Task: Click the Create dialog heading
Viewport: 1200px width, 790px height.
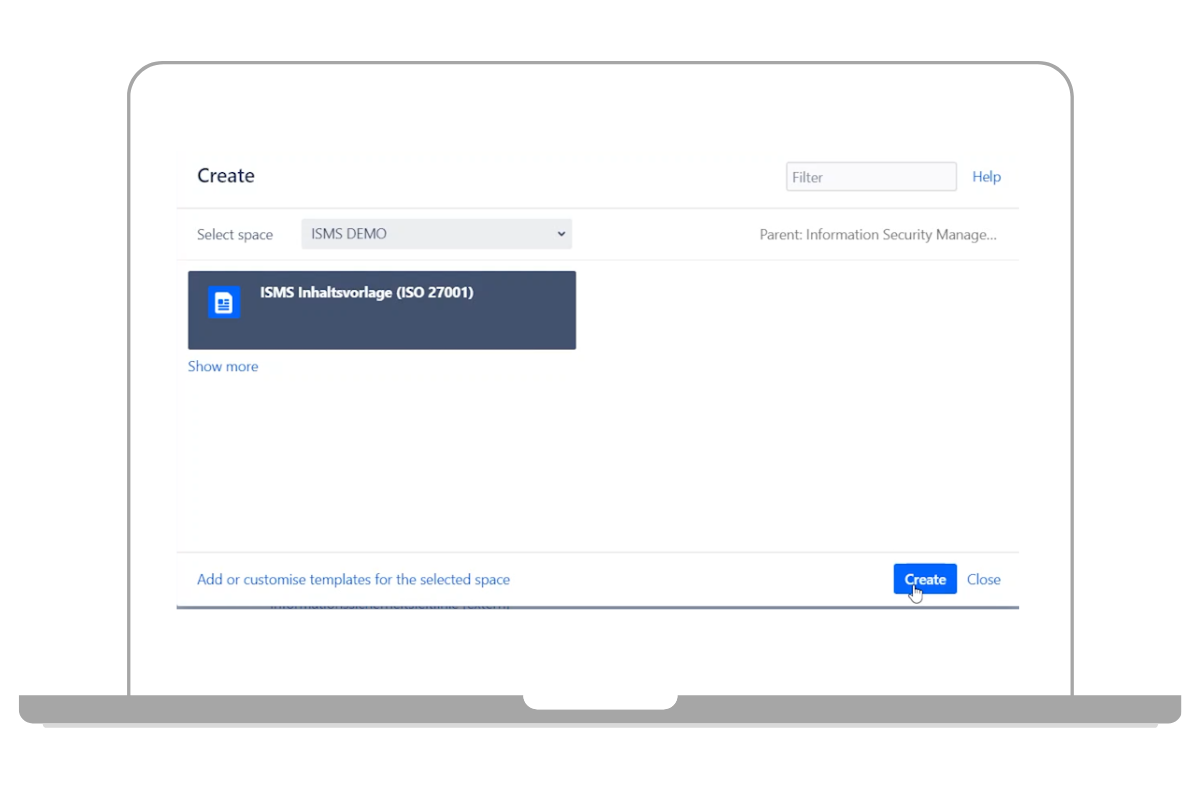Action: [x=226, y=176]
